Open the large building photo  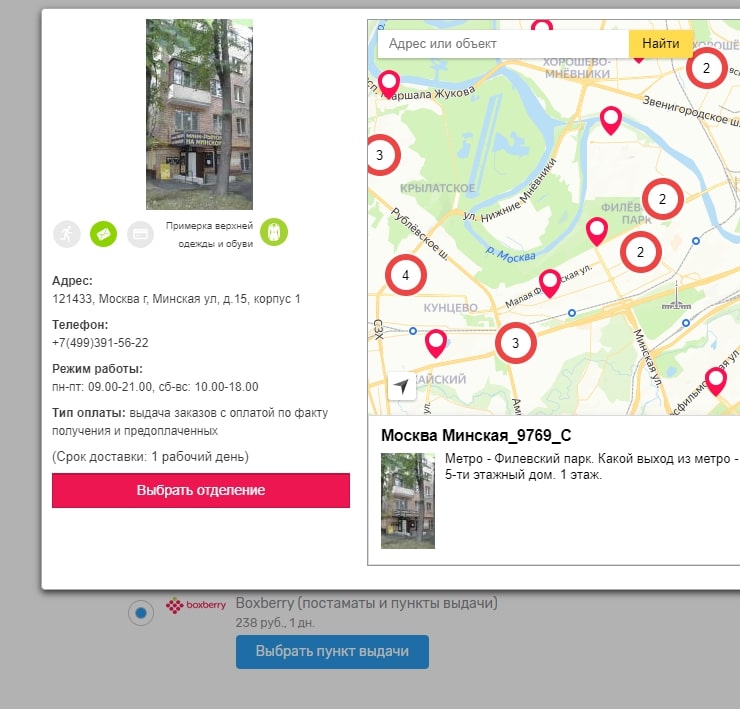coord(199,114)
